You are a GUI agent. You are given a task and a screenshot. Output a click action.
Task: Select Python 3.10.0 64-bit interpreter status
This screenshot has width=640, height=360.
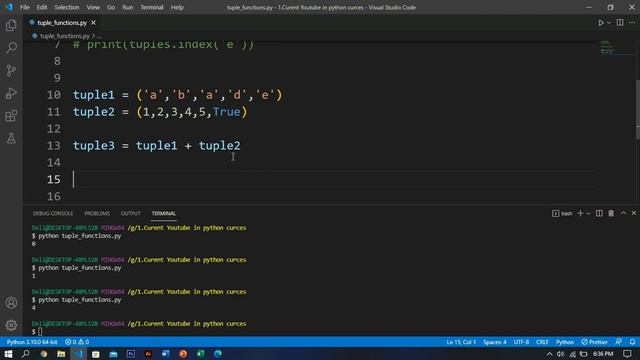[32, 342]
